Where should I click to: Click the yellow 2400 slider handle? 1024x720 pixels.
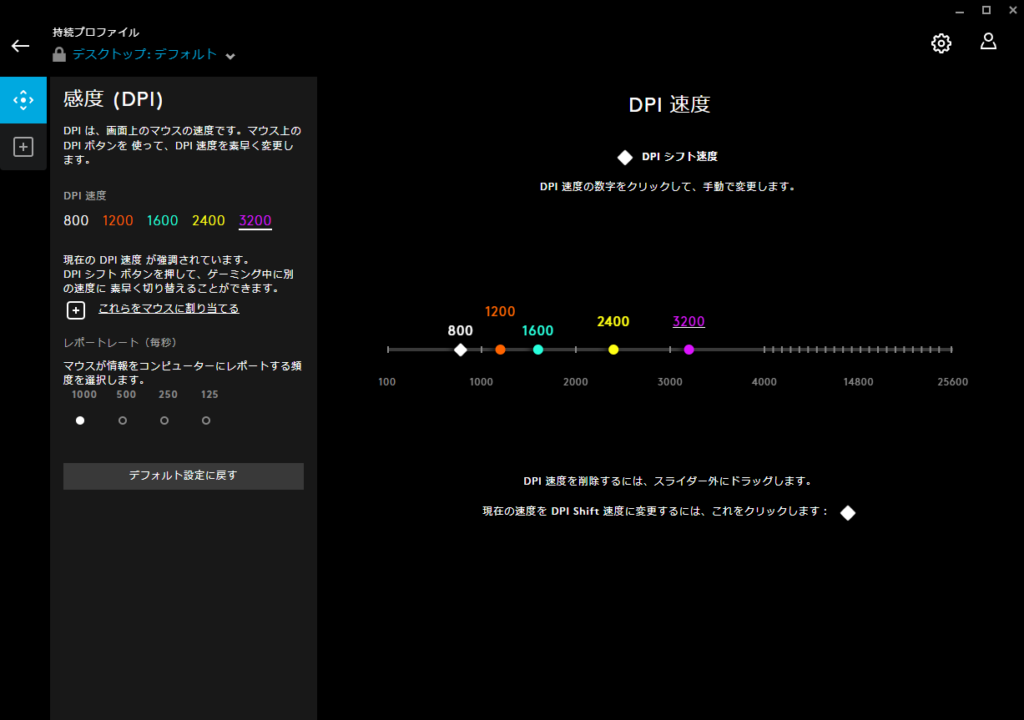coord(613,350)
